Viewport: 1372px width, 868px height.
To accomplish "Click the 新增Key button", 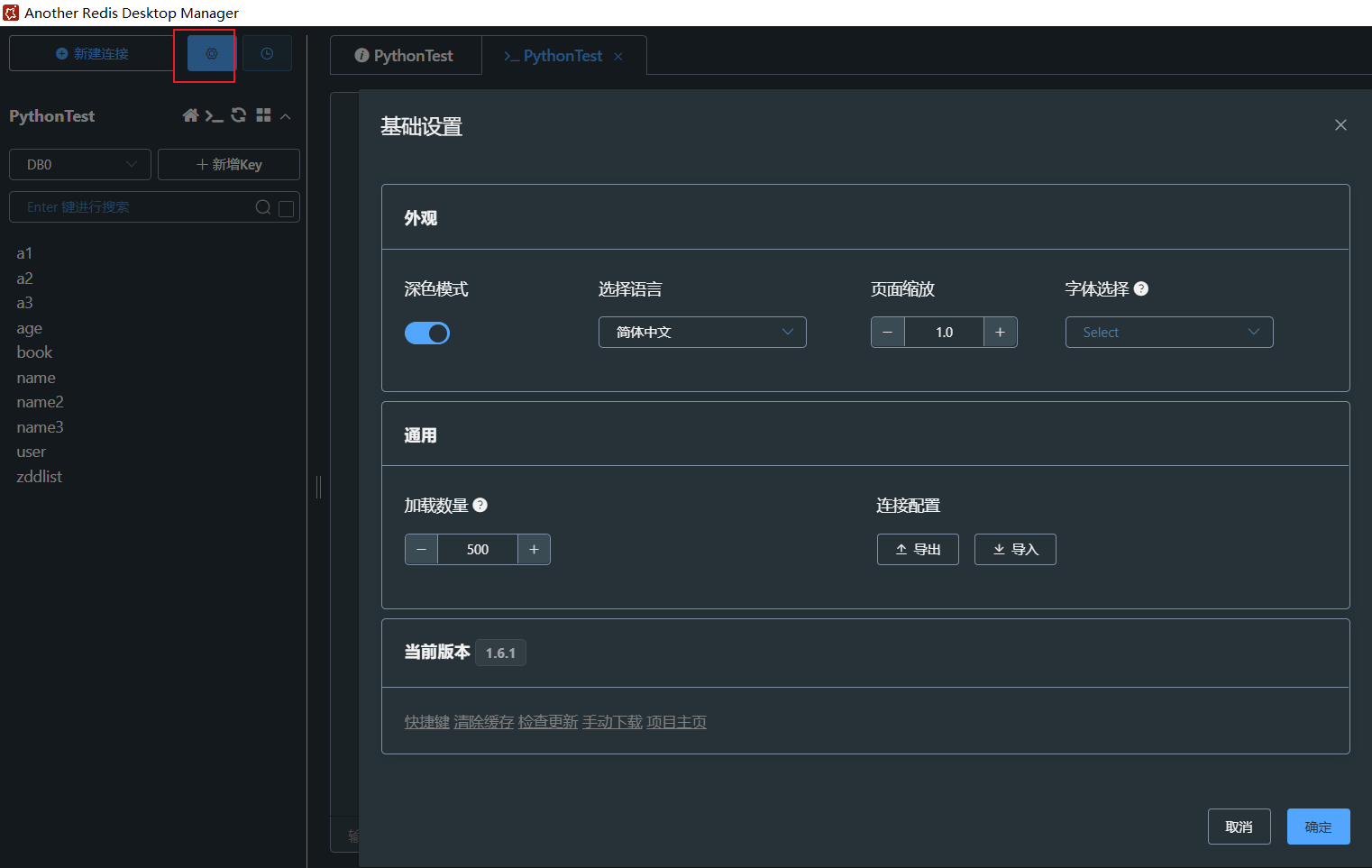I will tap(229, 165).
